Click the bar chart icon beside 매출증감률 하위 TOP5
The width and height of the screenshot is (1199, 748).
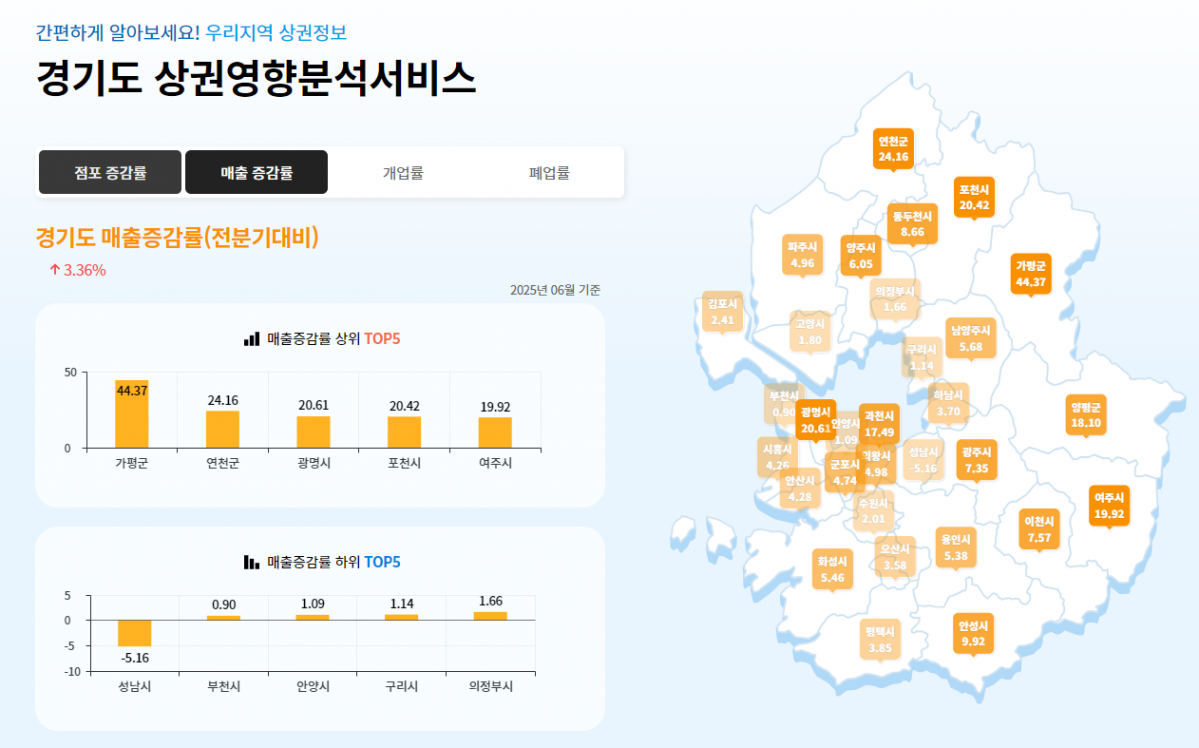[x=254, y=562]
